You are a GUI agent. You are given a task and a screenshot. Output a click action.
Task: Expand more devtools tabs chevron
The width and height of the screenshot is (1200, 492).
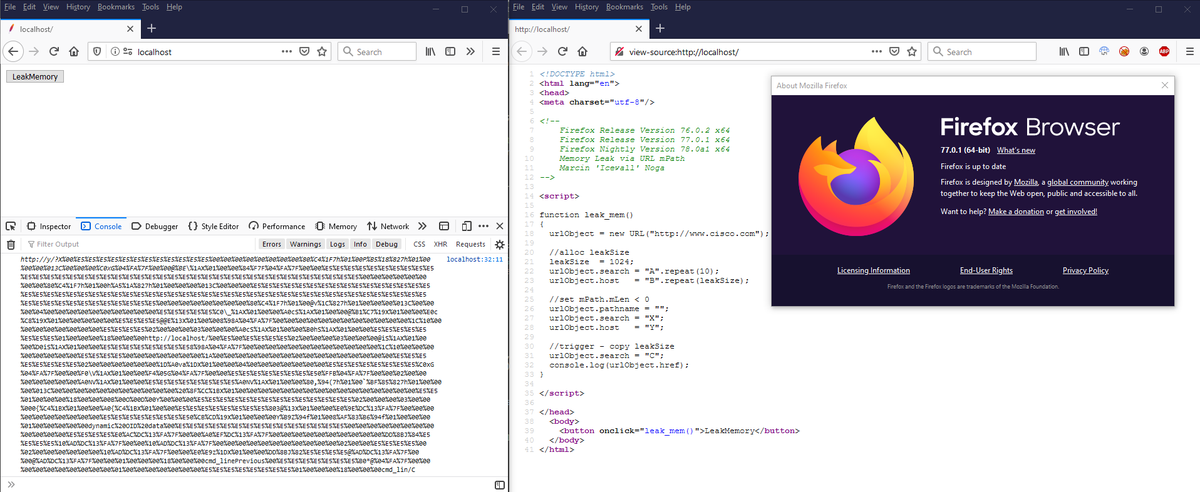tap(422, 226)
